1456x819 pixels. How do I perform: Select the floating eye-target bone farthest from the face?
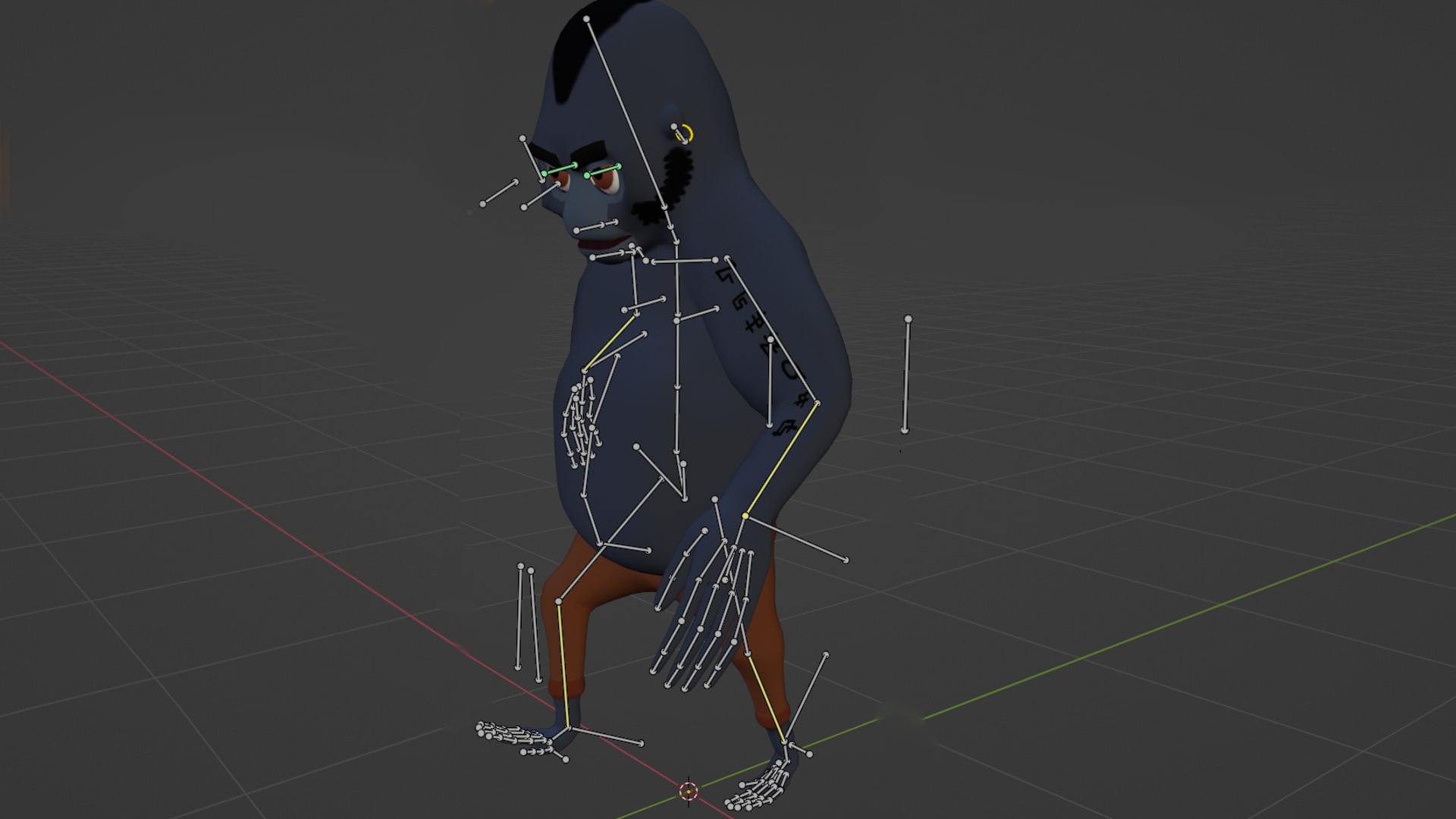click(x=500, y=193)
